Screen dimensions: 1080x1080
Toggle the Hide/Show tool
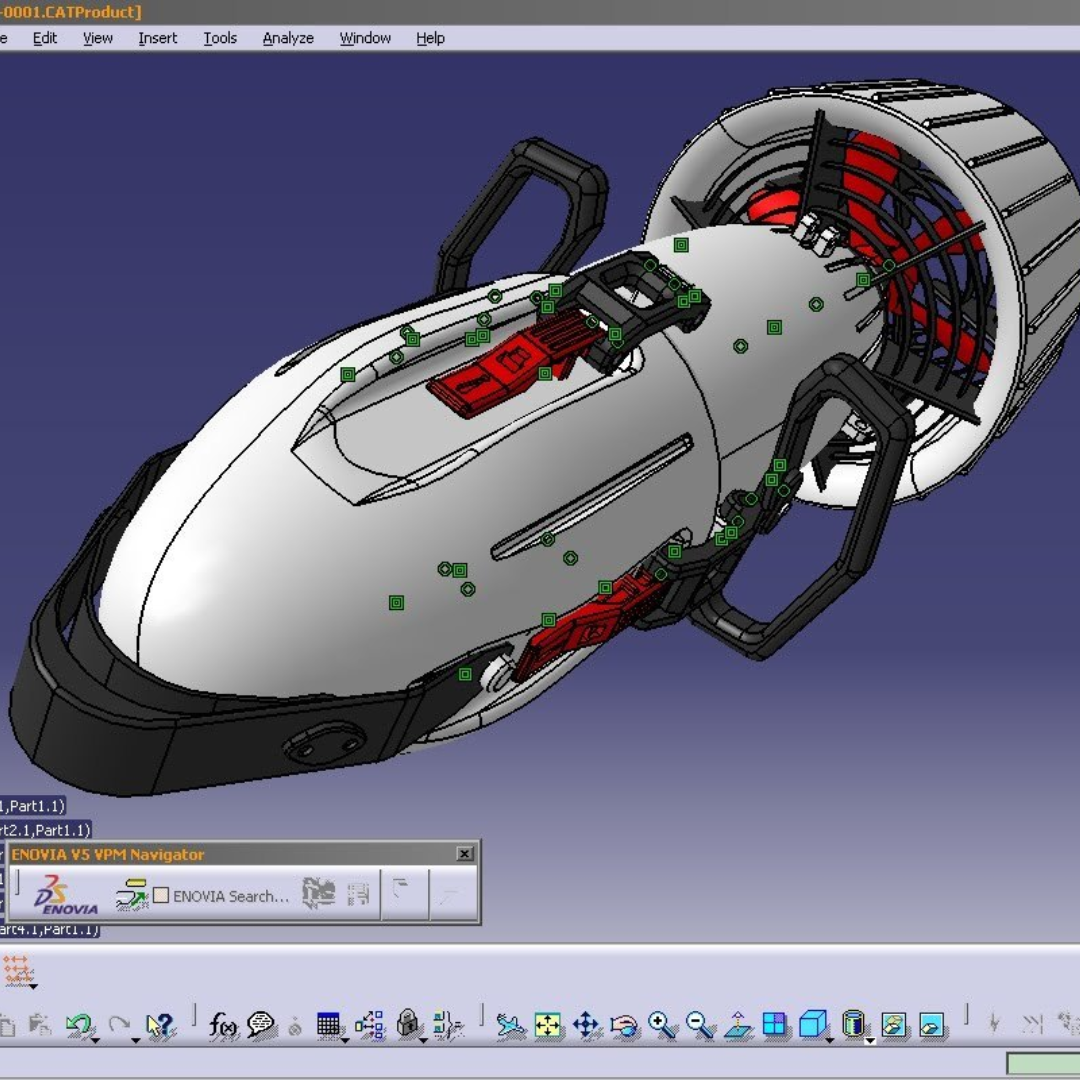click(x=894, y=1025)
